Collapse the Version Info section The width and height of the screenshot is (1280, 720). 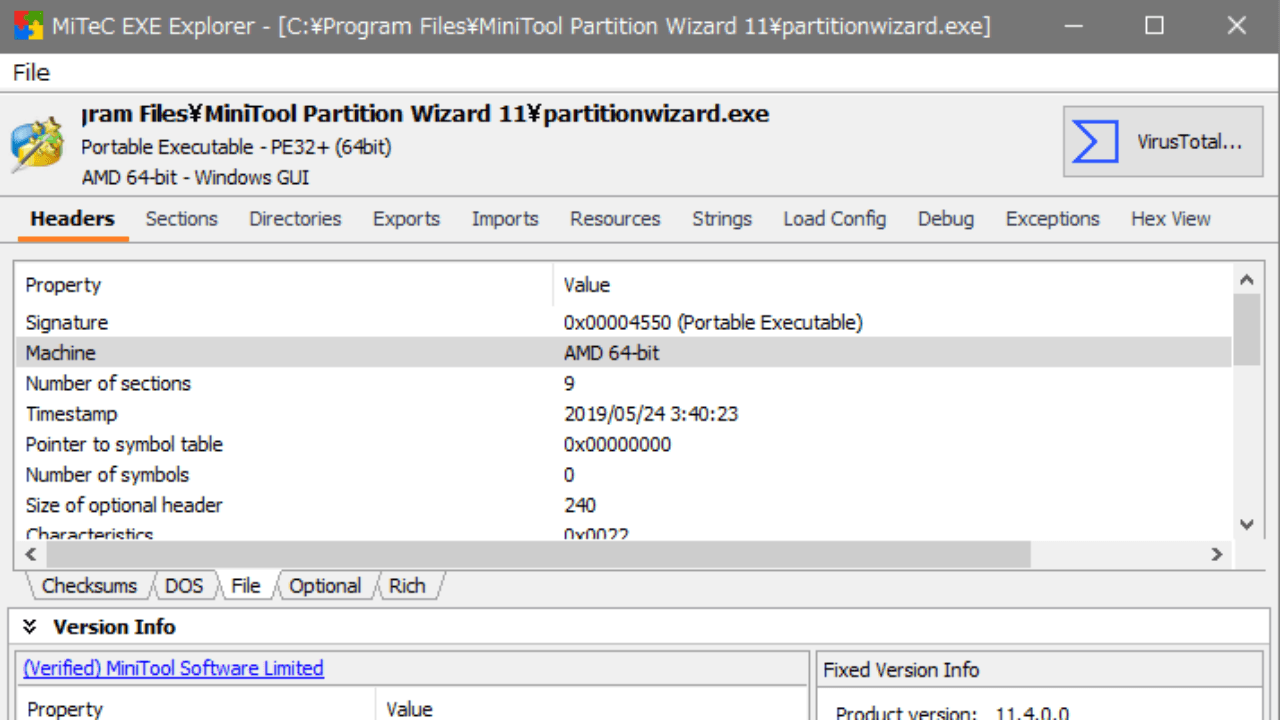(30, 627)
